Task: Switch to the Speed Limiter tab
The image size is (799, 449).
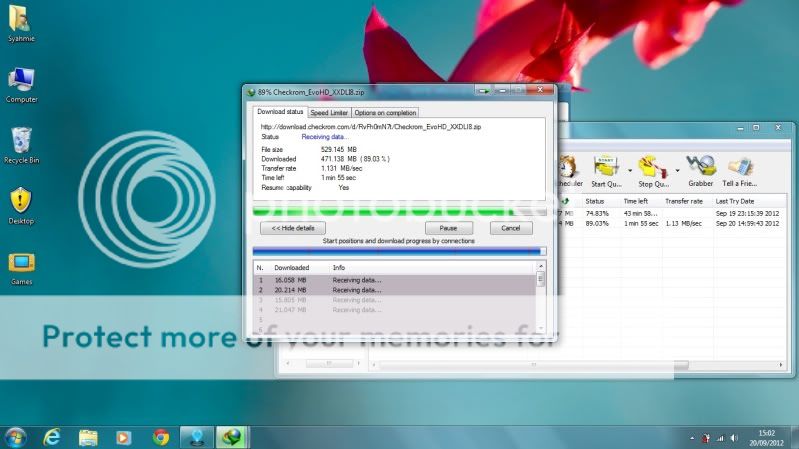Action: tap(328, 113)
